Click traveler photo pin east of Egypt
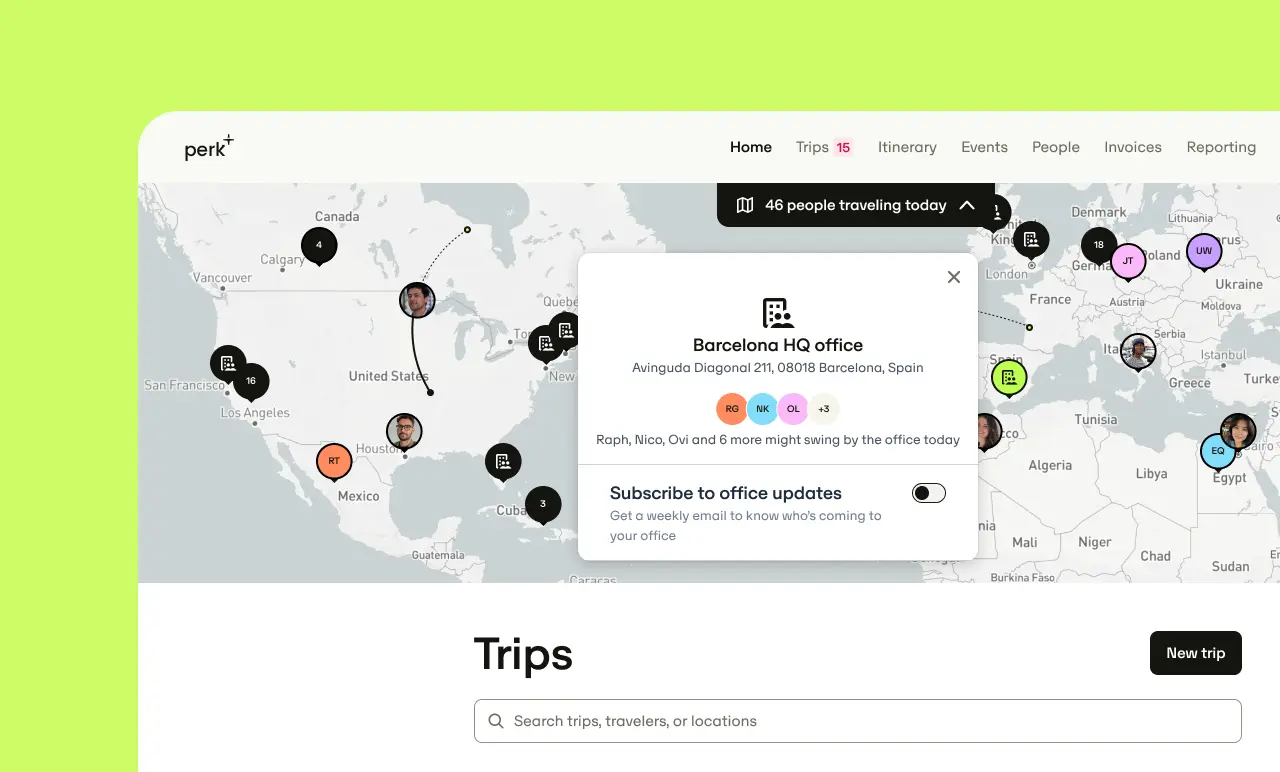The width and height of the screenshot is (1280, 772). pyautogui.click(x=1238, y=431)
